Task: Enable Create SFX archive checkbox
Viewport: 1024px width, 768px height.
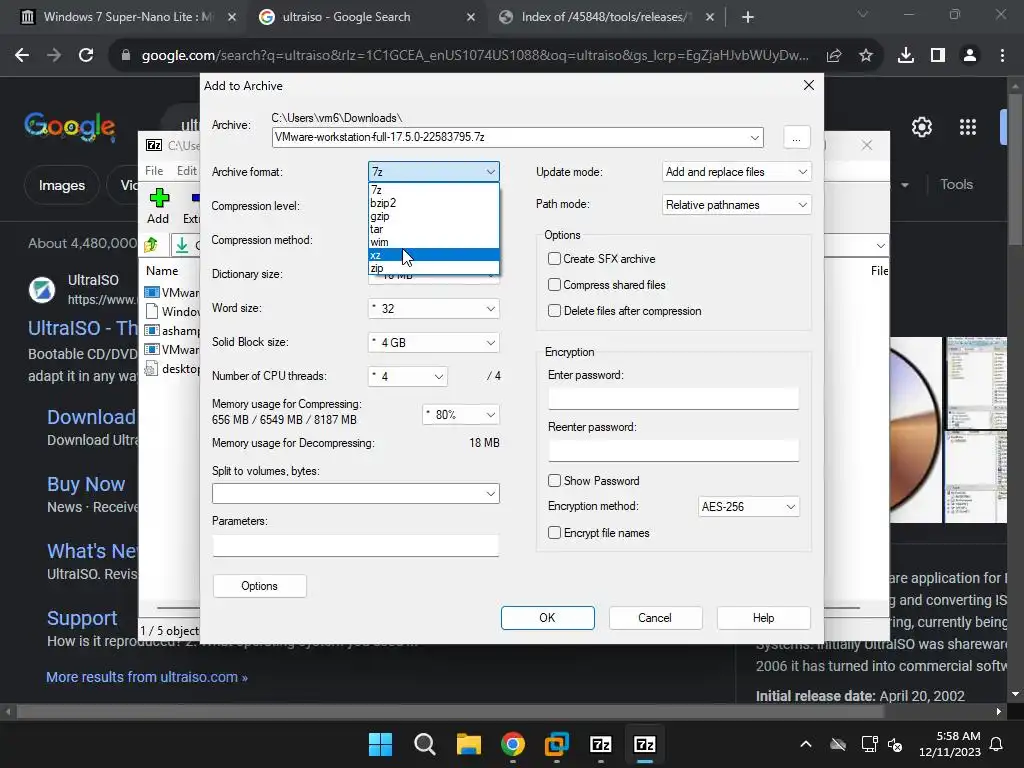Action: [x=554, y=259]
